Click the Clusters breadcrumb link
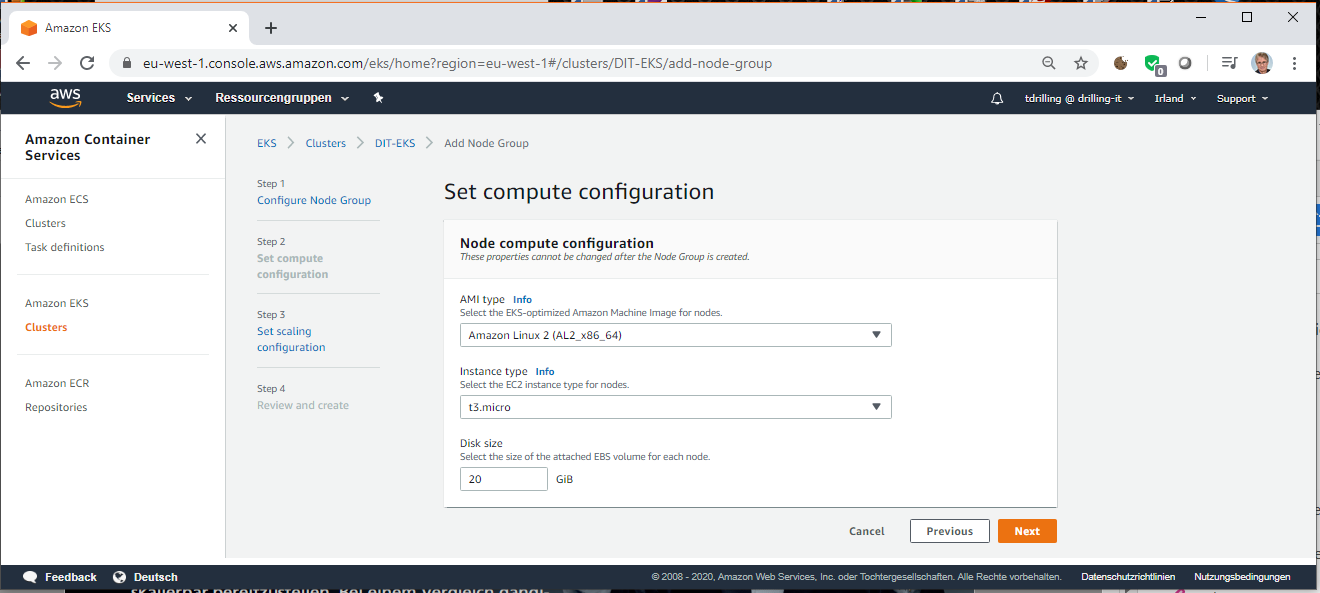 pyautogui.click(x=326, y=143)
